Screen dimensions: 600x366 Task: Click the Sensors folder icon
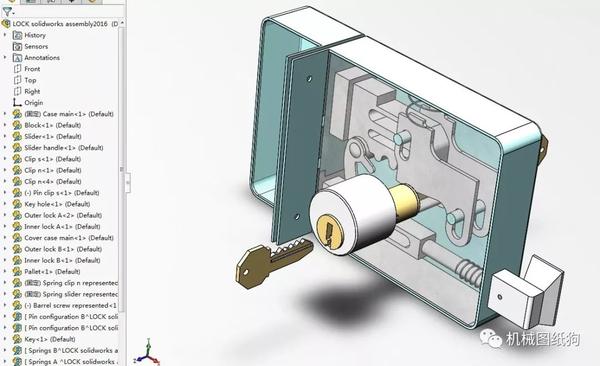coord(17,47)
